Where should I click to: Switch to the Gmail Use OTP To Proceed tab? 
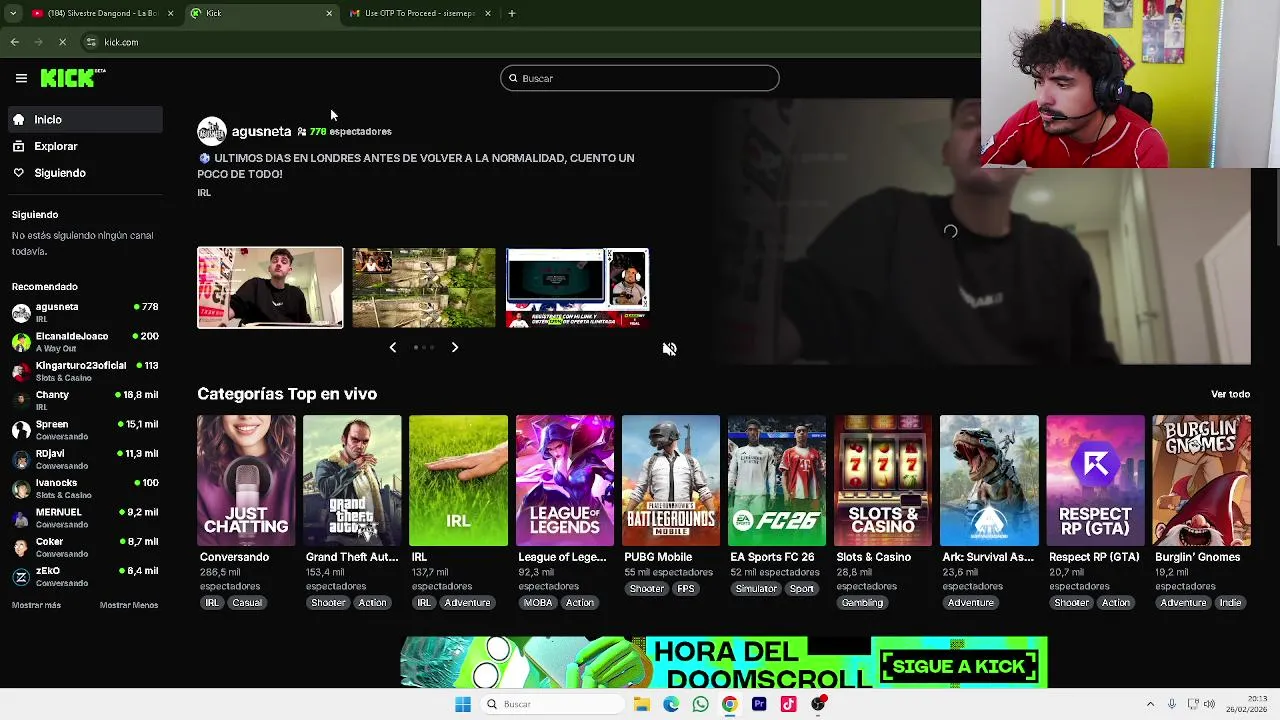[x=418, y=13]
